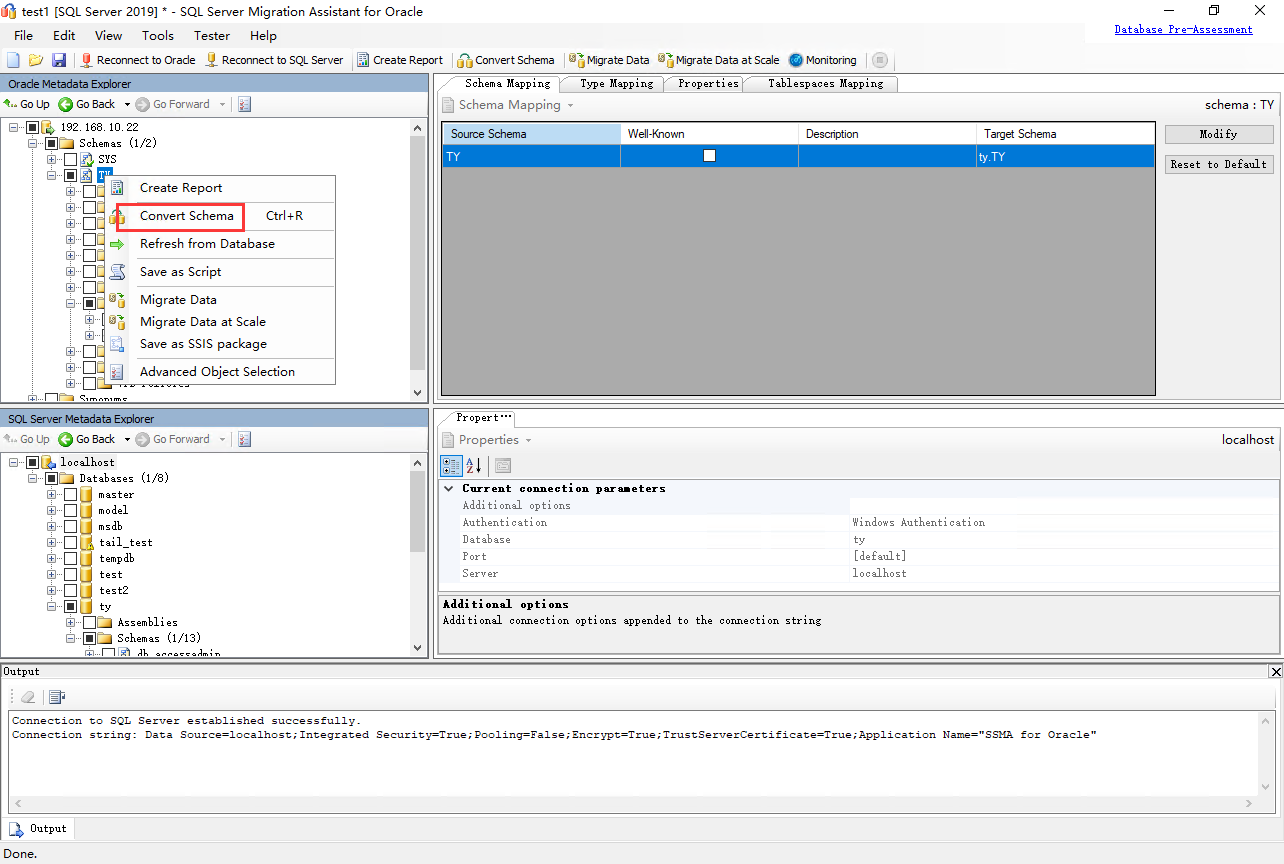Click Go Up in Oracle Metadata Explorer
The height and width of the screenshot is (864, 1284).
tap(27, 104)
